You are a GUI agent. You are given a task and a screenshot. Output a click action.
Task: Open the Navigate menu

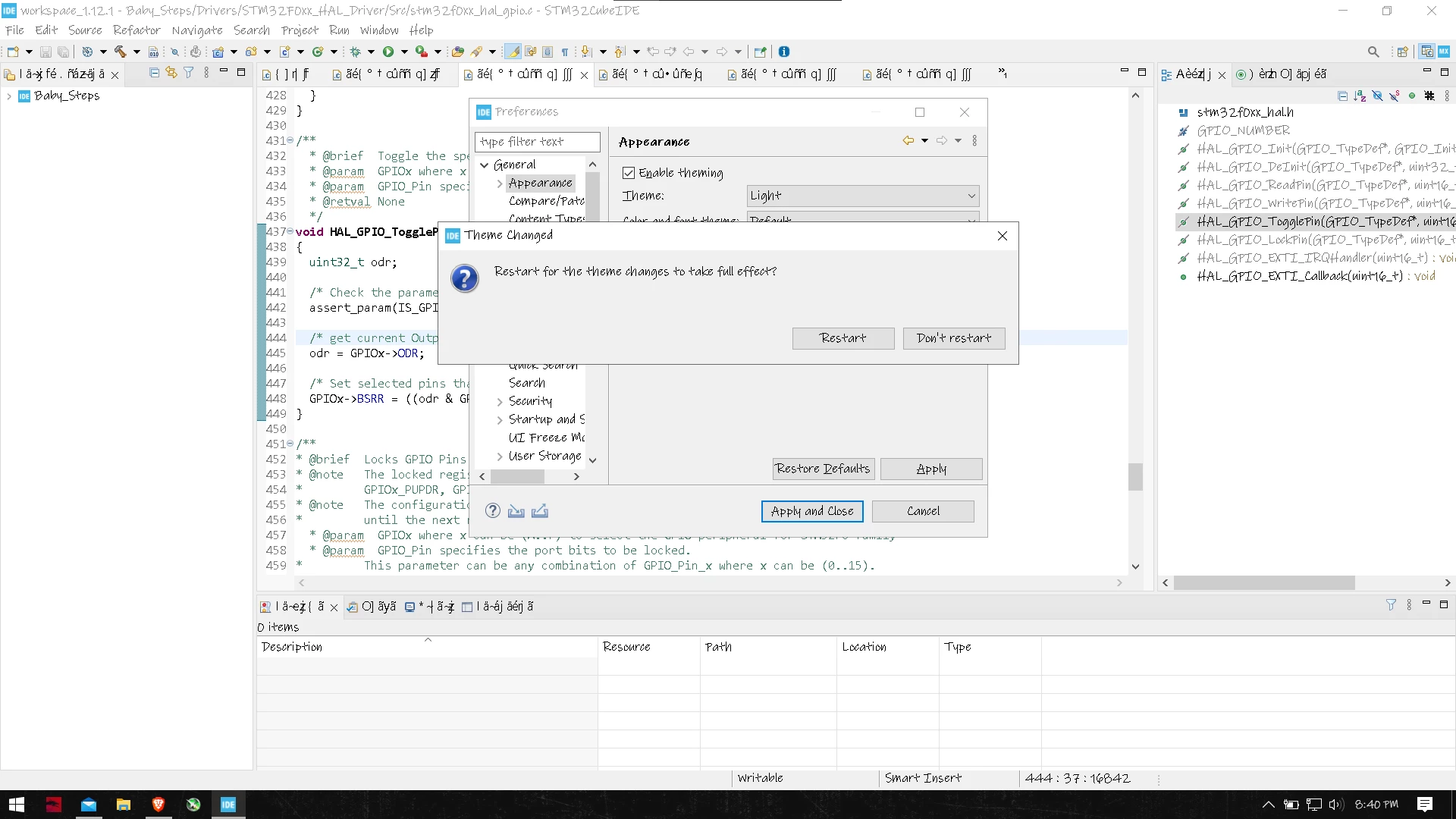tap(197, 30)
